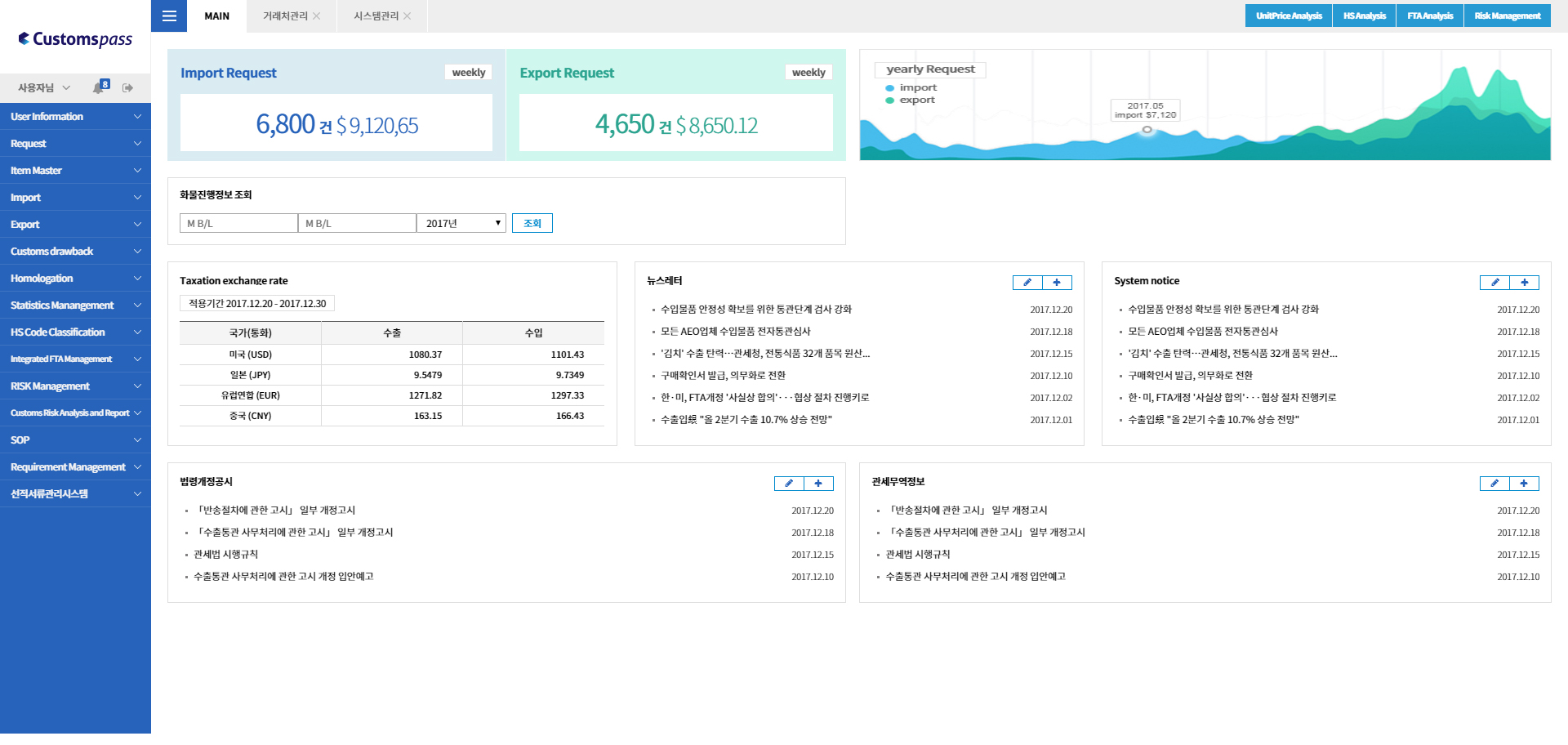
Task: Expand the SOP sidebar menu
Action: tap(75, 440)
